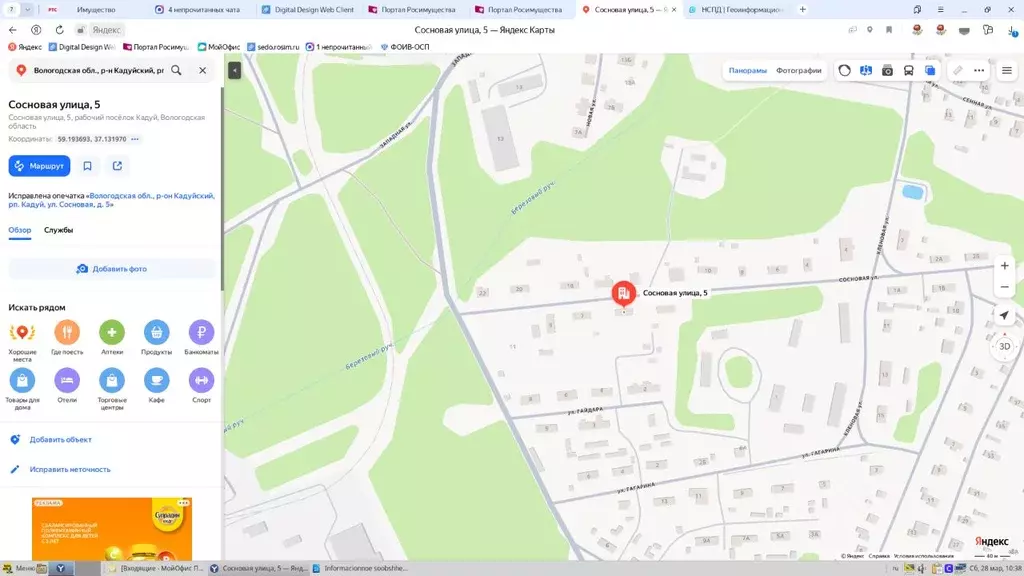Zoom in on the map with plus
This screenshot has height=576, width=1024.
(1004, 266)
